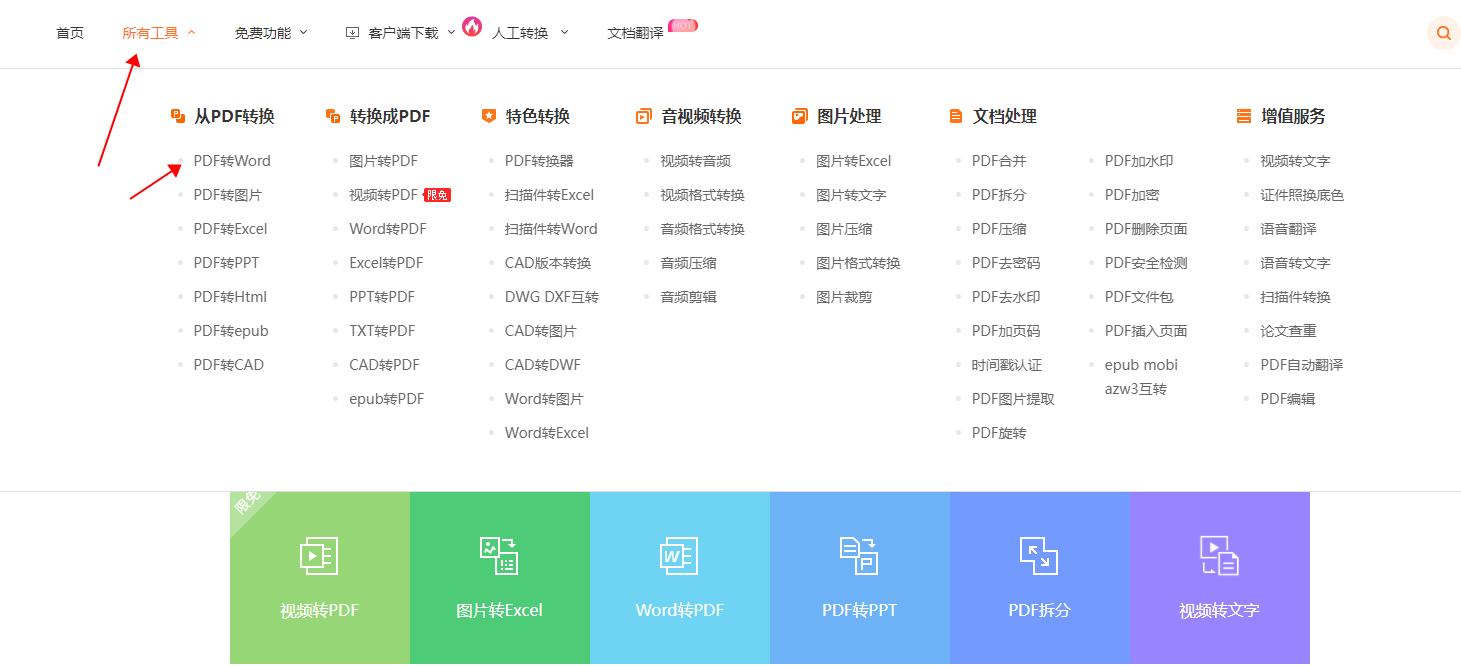Viewport: 1461px width, 666px height.
Task: Open the 图片转PDF tool
Action: coord(384,161)
